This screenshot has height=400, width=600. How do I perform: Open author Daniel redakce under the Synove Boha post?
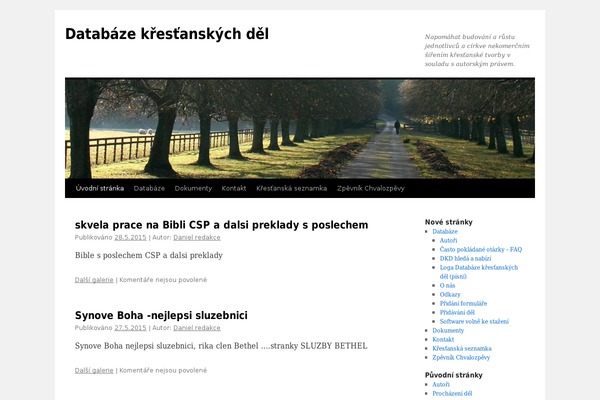point(197,328)
